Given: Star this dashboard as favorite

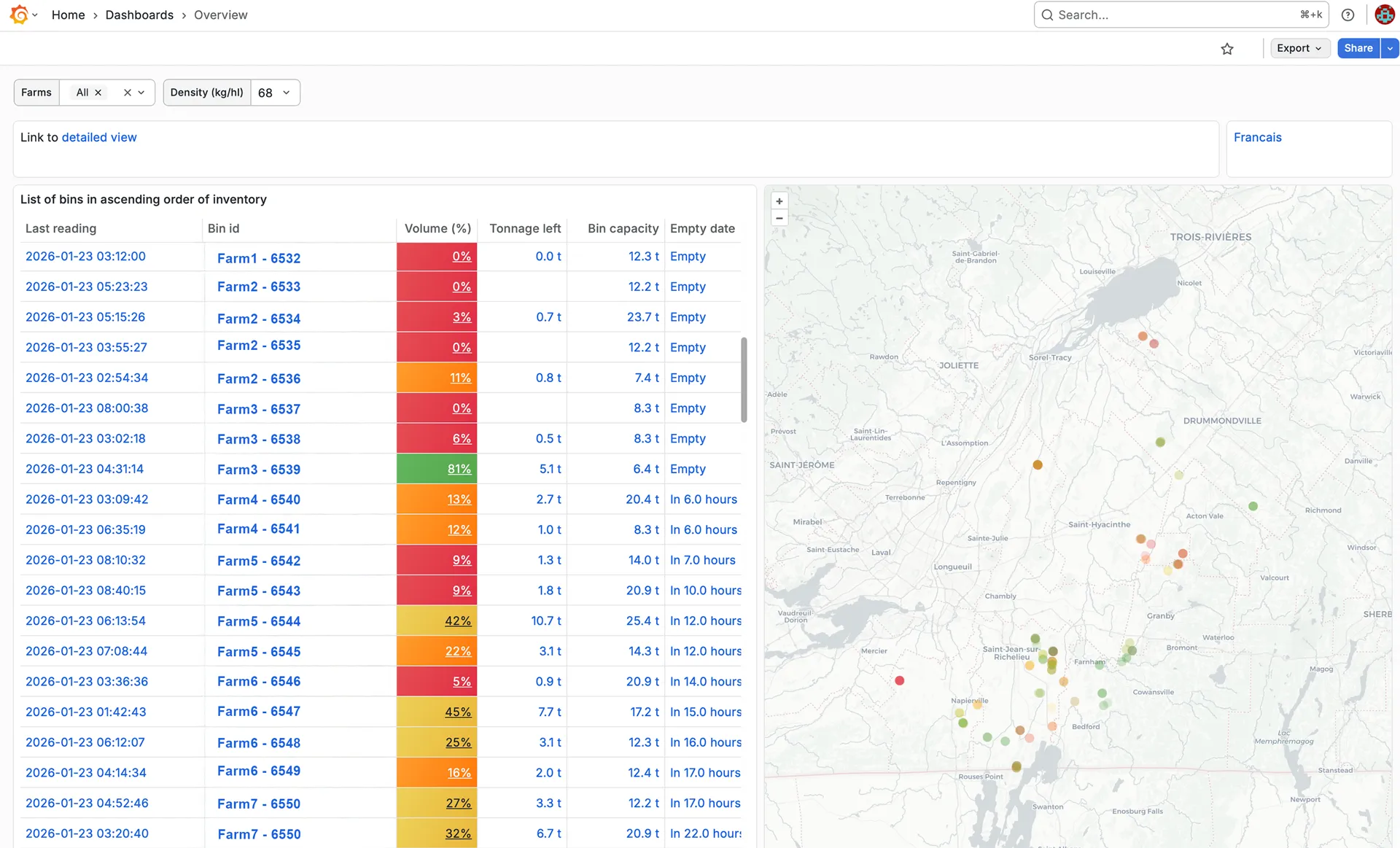Looking at the screenshot, I should click(x=1227, y=49).
